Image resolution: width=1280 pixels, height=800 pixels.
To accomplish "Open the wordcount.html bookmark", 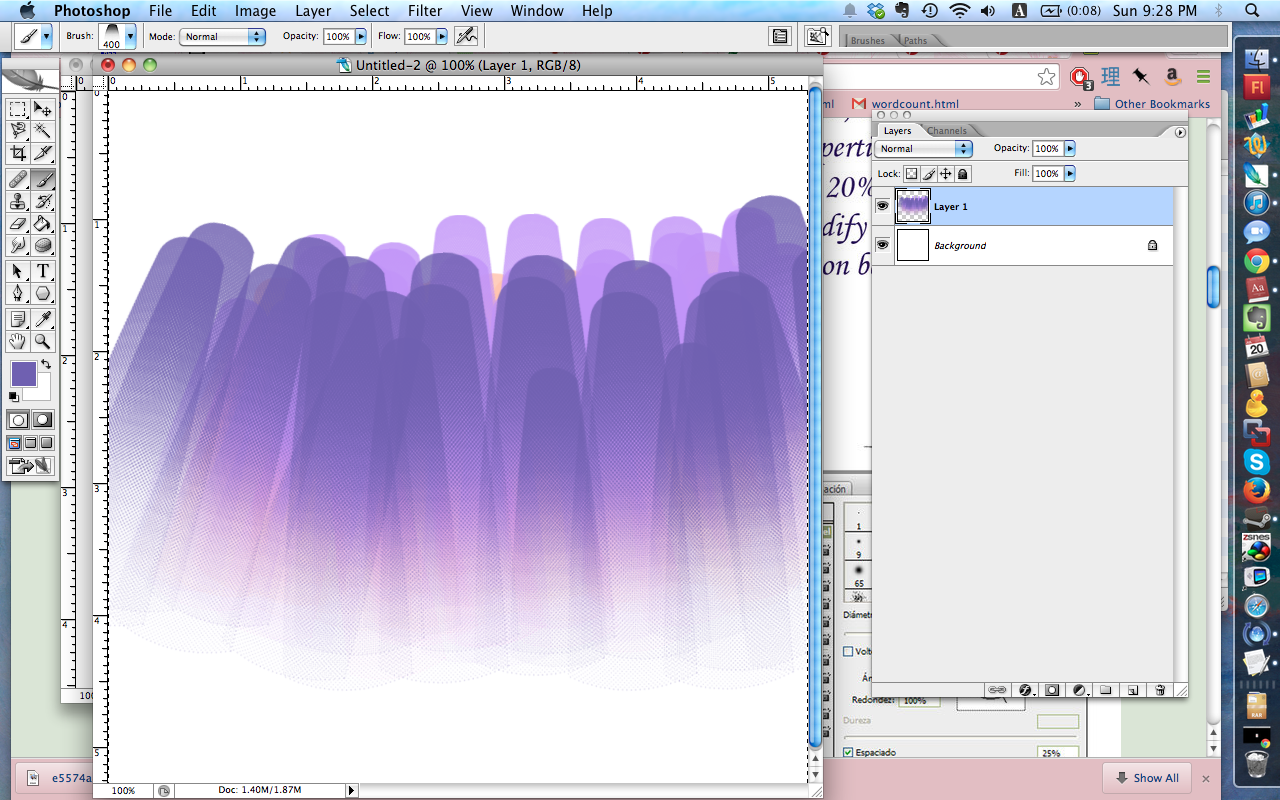I will (905, 104).
